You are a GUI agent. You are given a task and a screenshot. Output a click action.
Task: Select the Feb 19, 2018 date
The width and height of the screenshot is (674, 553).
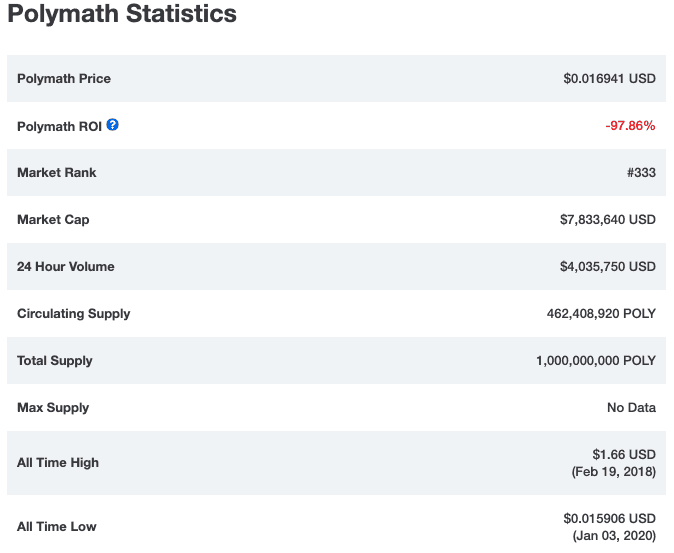(x=613, y=471)
